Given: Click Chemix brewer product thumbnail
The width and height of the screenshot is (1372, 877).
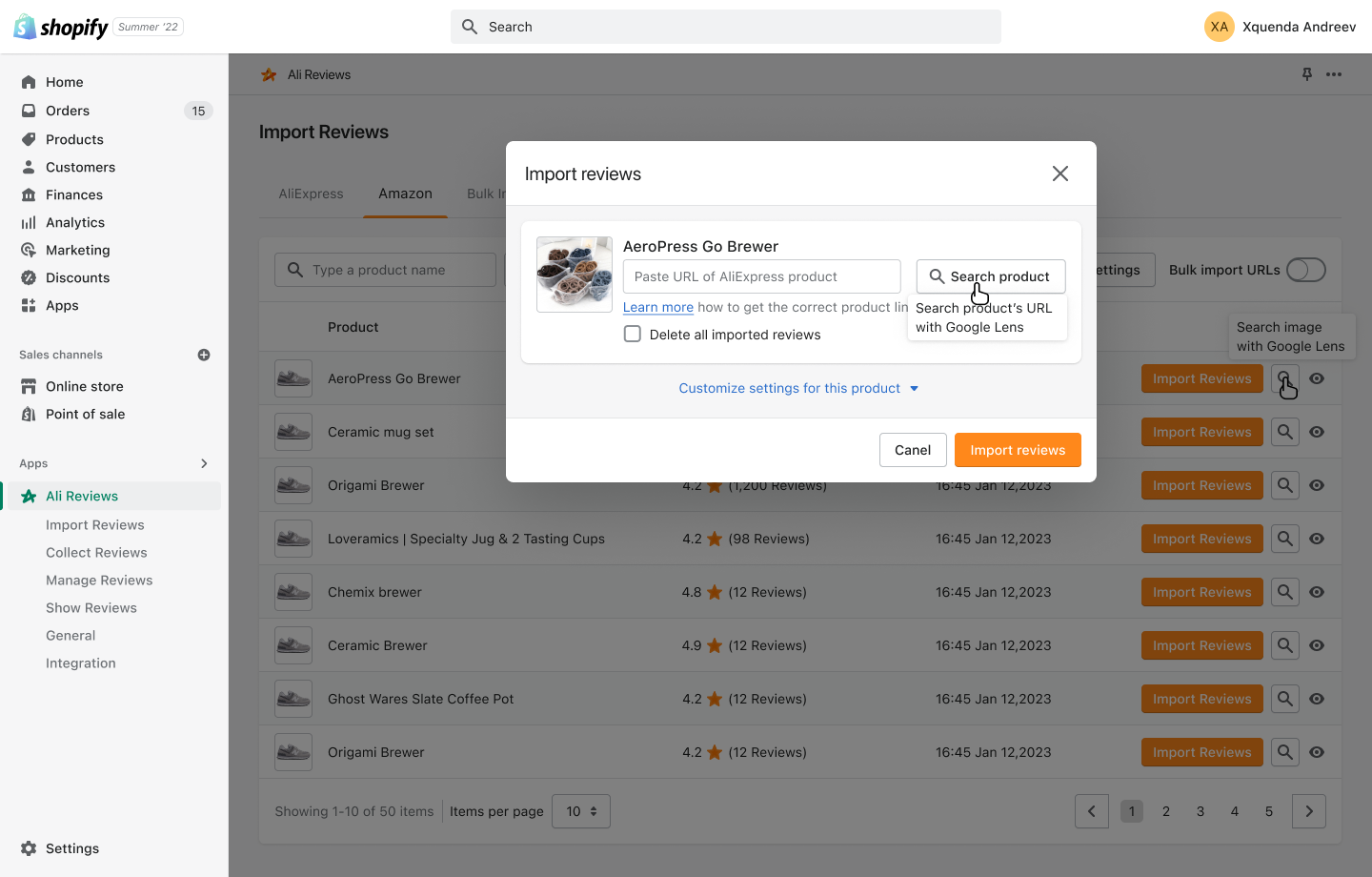Looking at the screenshot, I should coord(293,592).
